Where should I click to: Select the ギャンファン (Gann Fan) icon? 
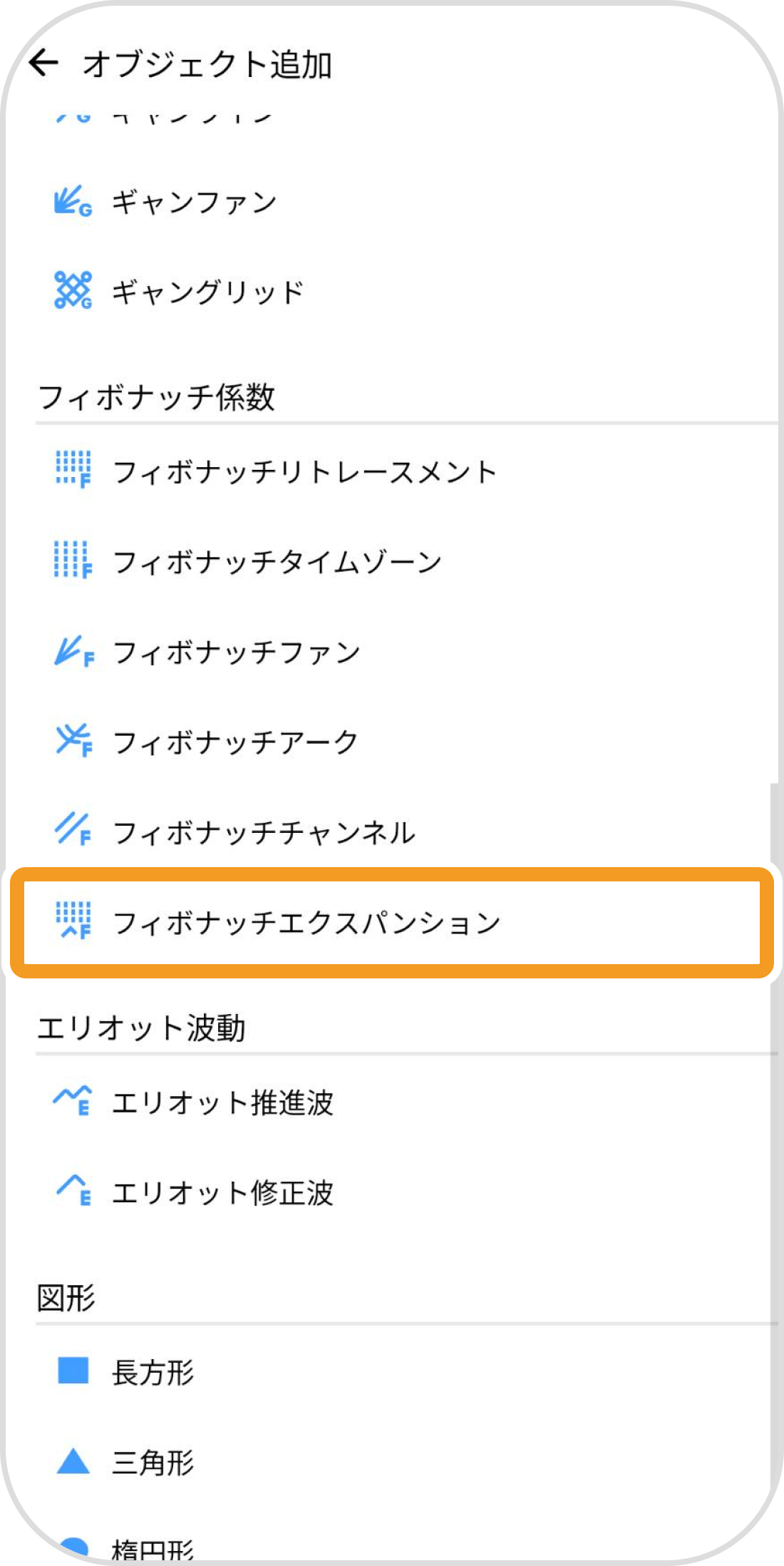[x=71, y=202]
